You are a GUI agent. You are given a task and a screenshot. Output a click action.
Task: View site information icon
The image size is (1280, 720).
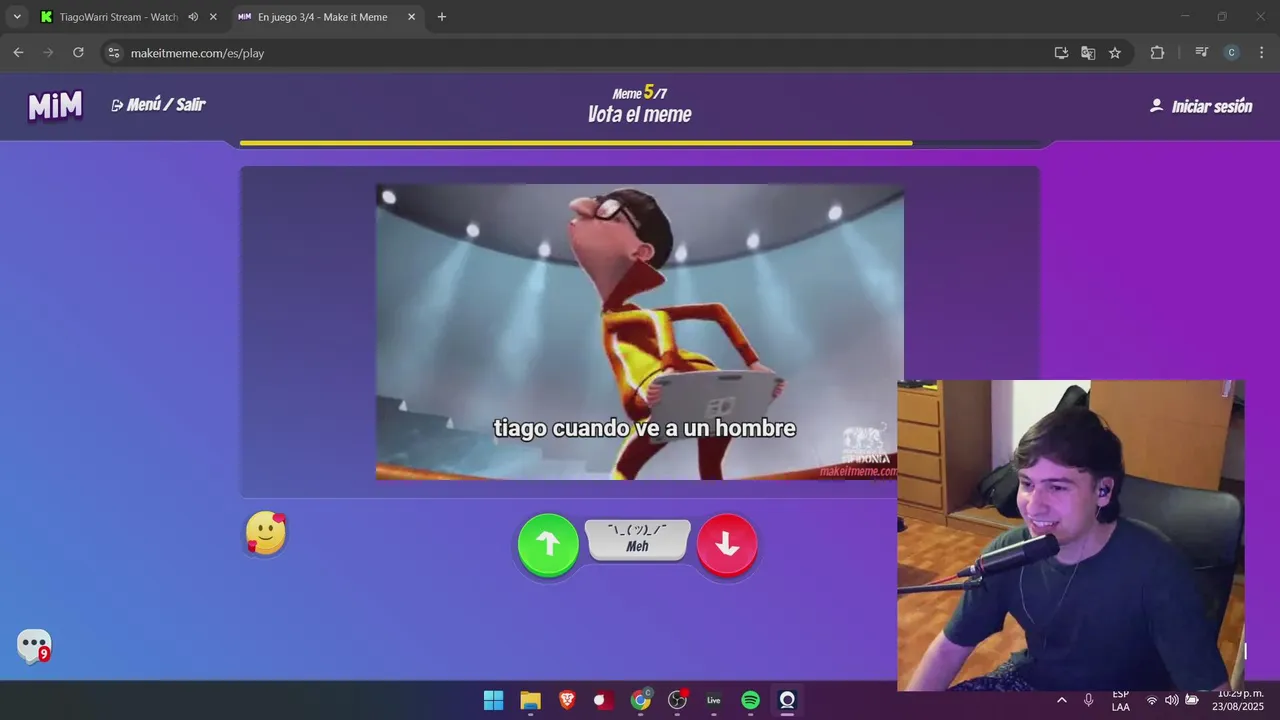(x=114, y=53)
